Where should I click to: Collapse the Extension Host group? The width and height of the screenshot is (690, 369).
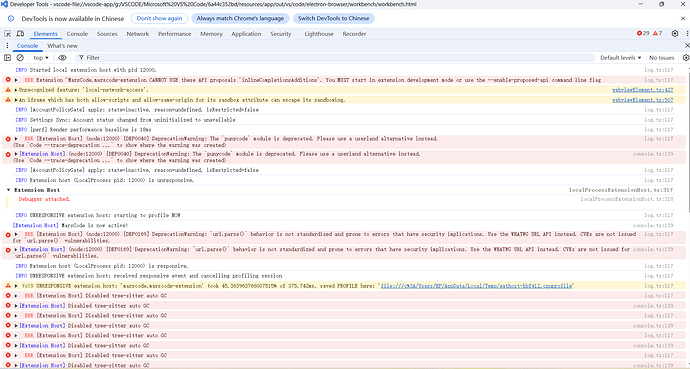coord(9,190)
